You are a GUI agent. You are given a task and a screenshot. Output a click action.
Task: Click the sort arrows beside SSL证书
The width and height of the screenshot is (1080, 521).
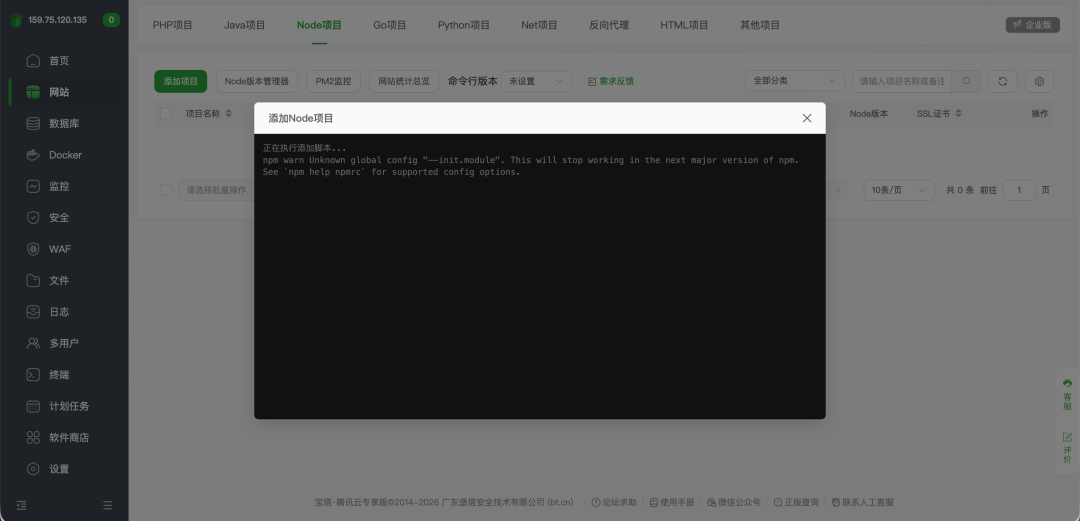tap(958, 114)
